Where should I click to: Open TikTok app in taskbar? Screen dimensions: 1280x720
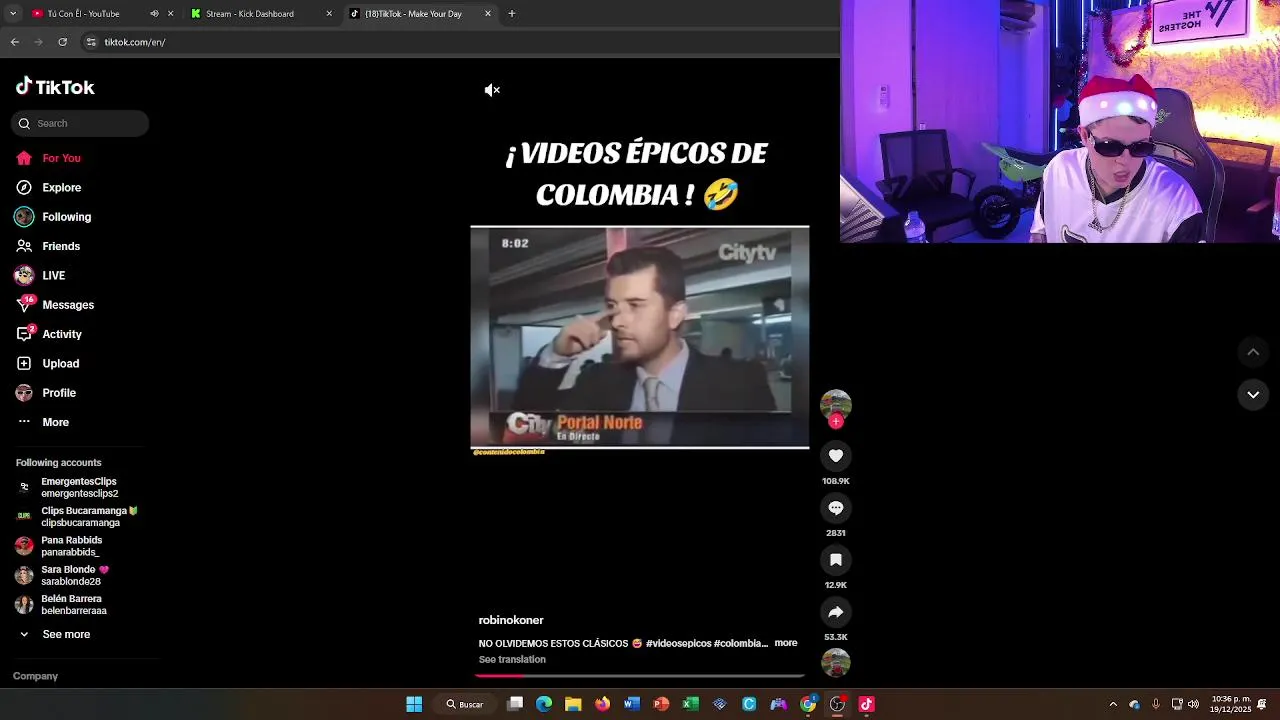(x=866, y=704)
